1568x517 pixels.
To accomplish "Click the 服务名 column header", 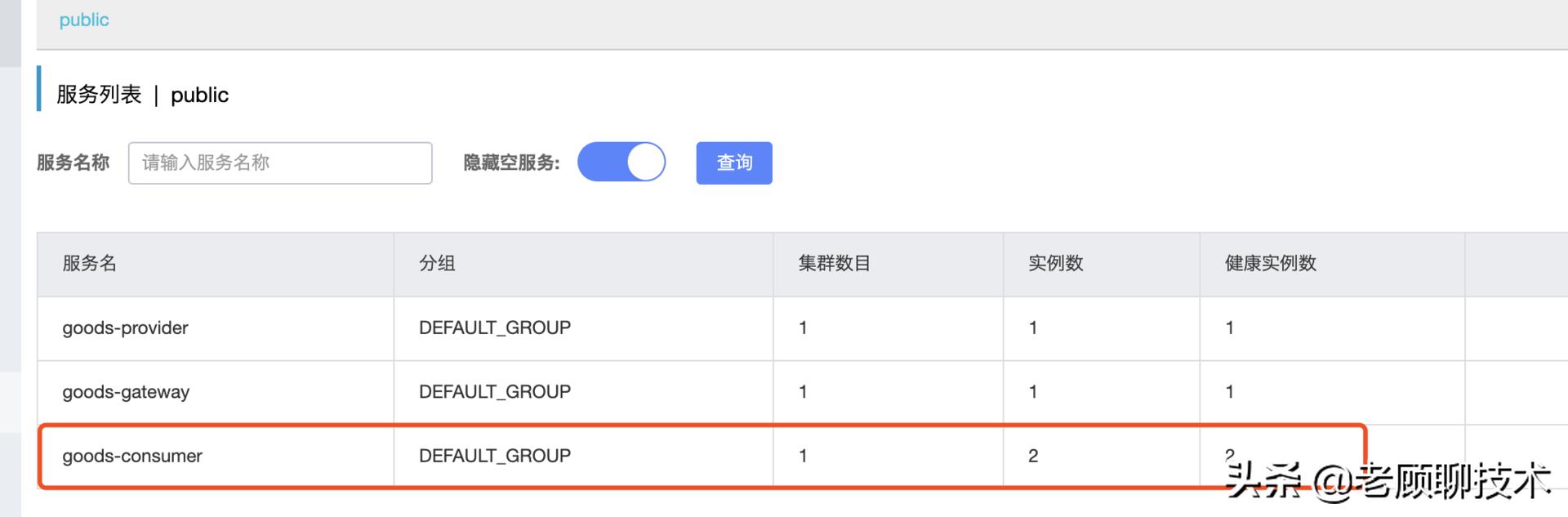I will [90, 263].
